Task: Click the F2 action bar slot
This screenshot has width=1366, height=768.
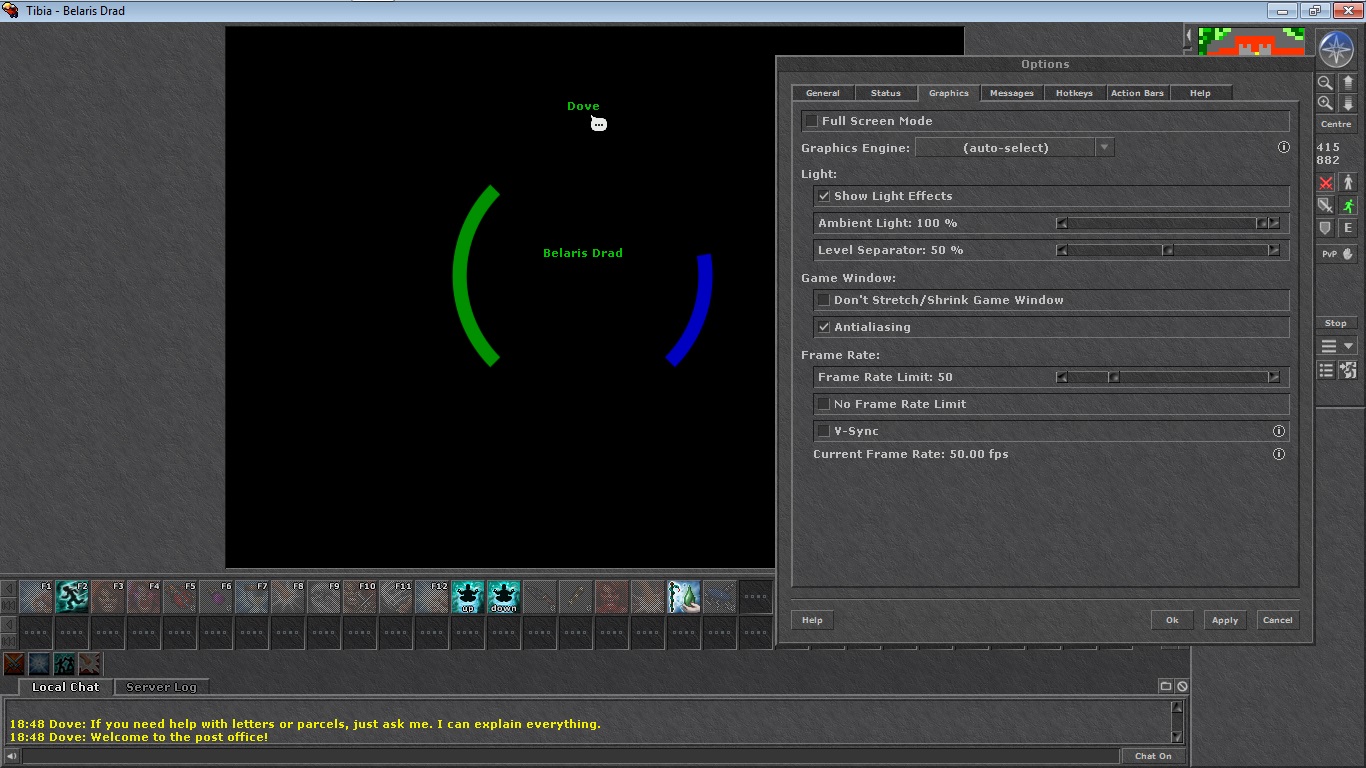Action: 72,597
